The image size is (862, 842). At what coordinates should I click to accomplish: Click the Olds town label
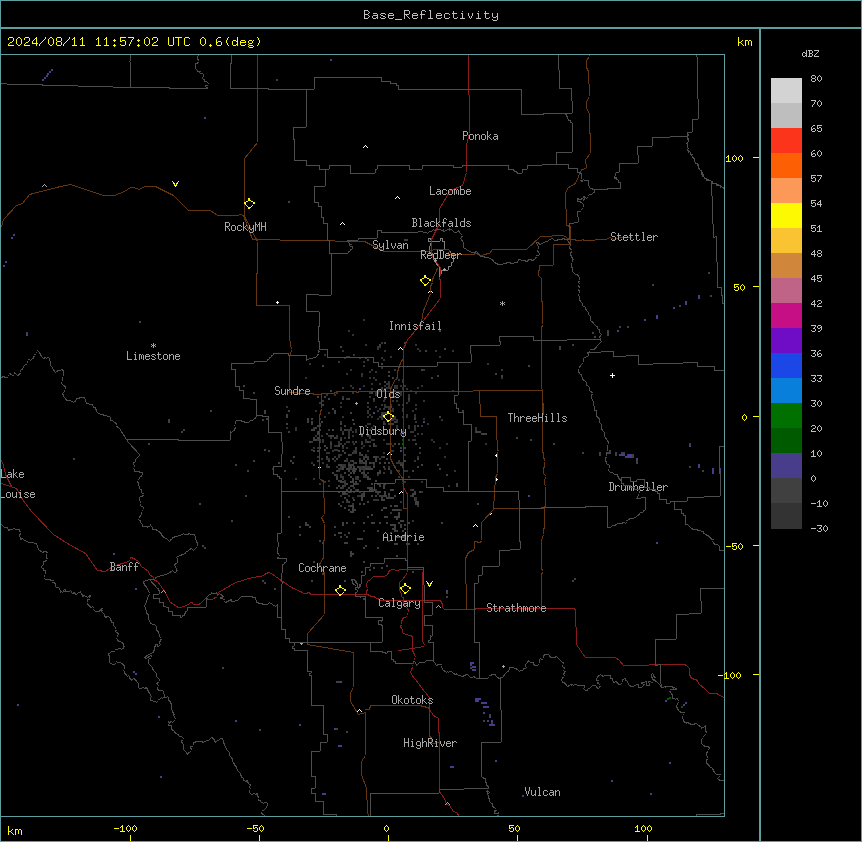(388, 394)
